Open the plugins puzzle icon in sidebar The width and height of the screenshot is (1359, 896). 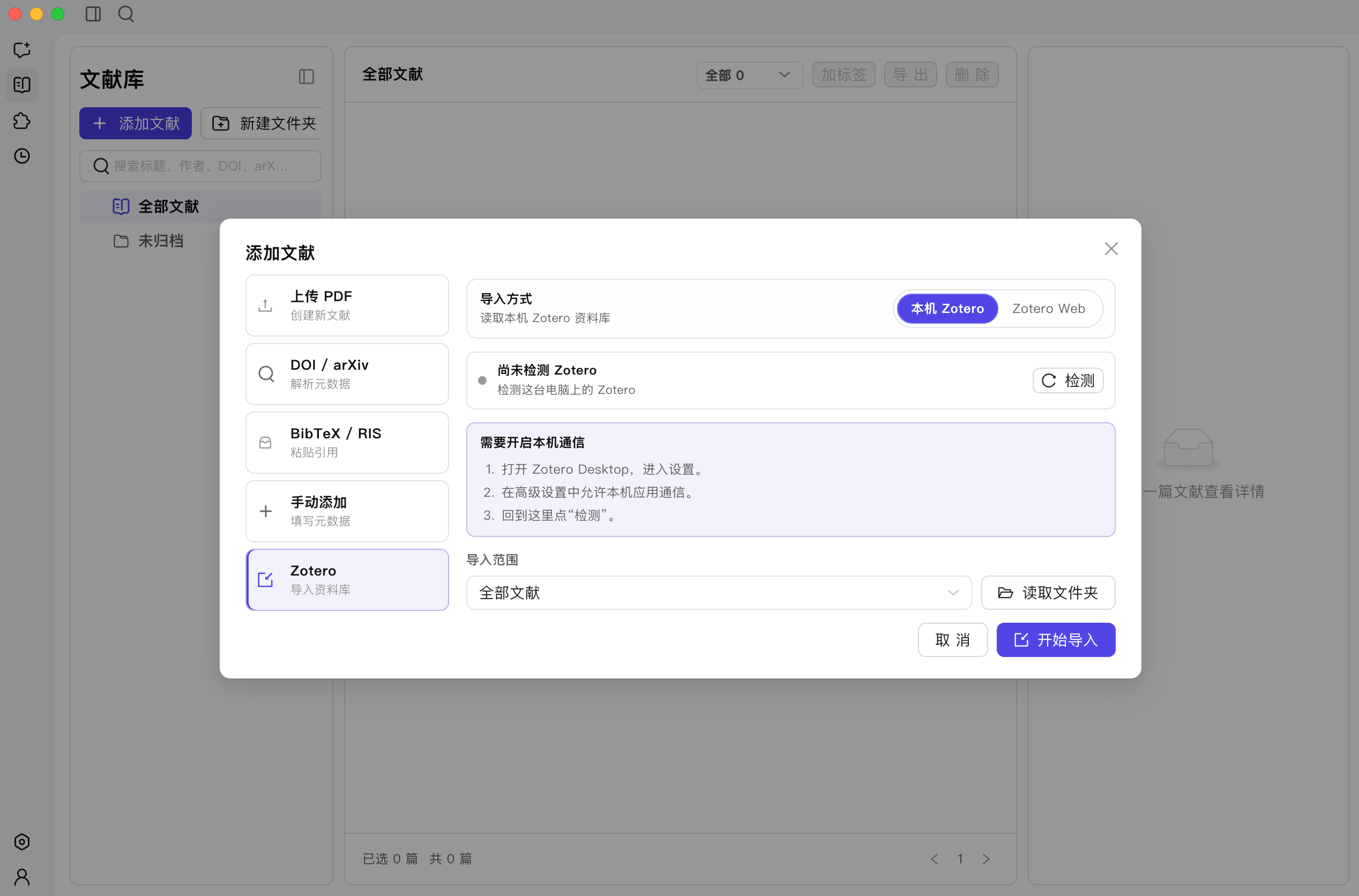[22, 121]
